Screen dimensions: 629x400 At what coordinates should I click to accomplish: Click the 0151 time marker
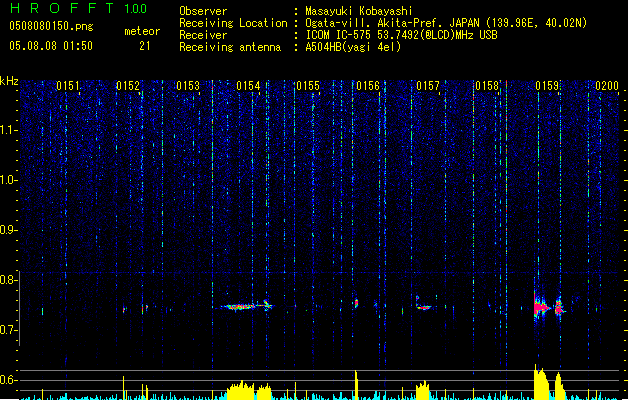click(x=68, y=86)
